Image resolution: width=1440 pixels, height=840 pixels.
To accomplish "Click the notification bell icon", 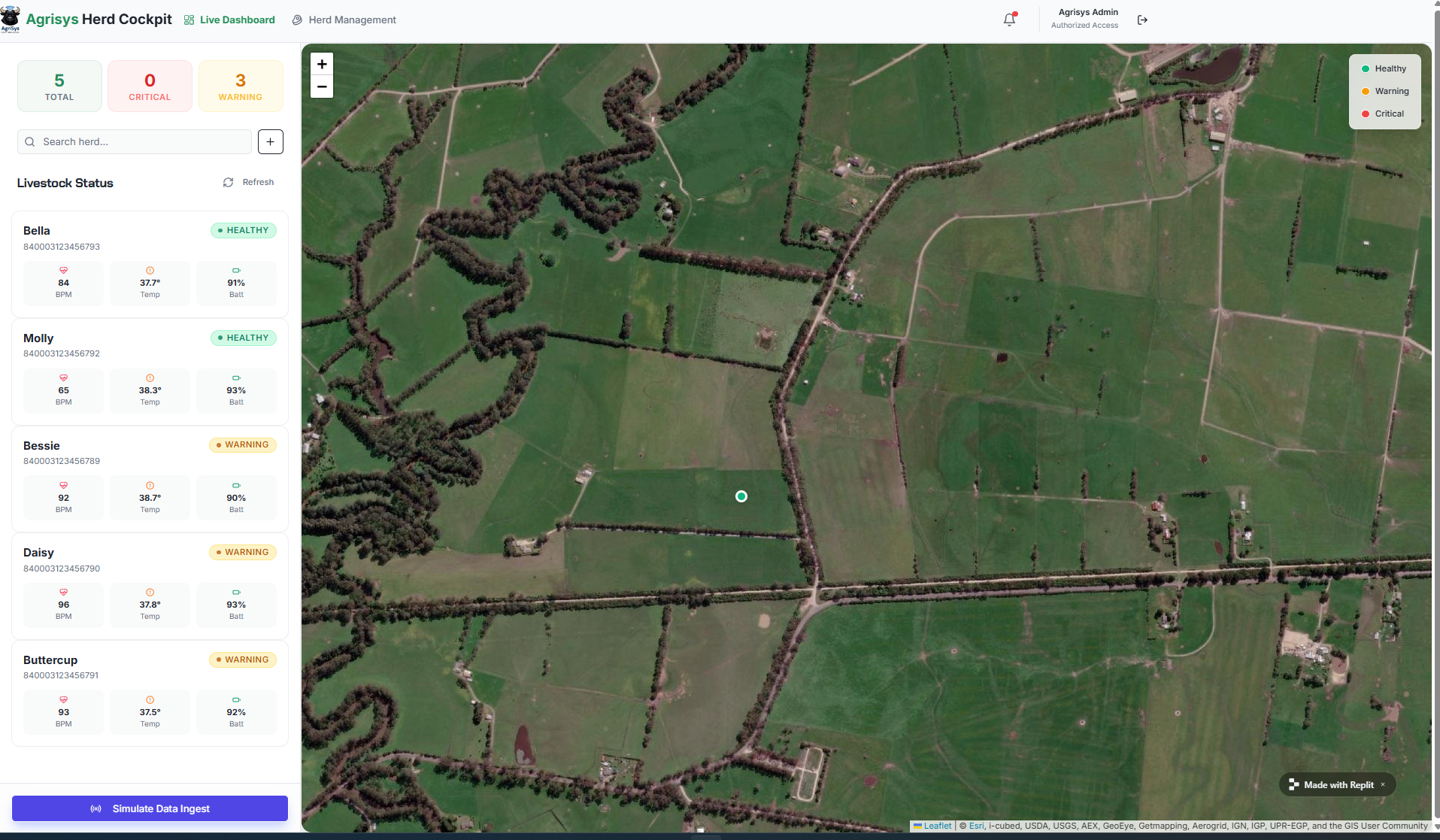I will [1009, 20].
